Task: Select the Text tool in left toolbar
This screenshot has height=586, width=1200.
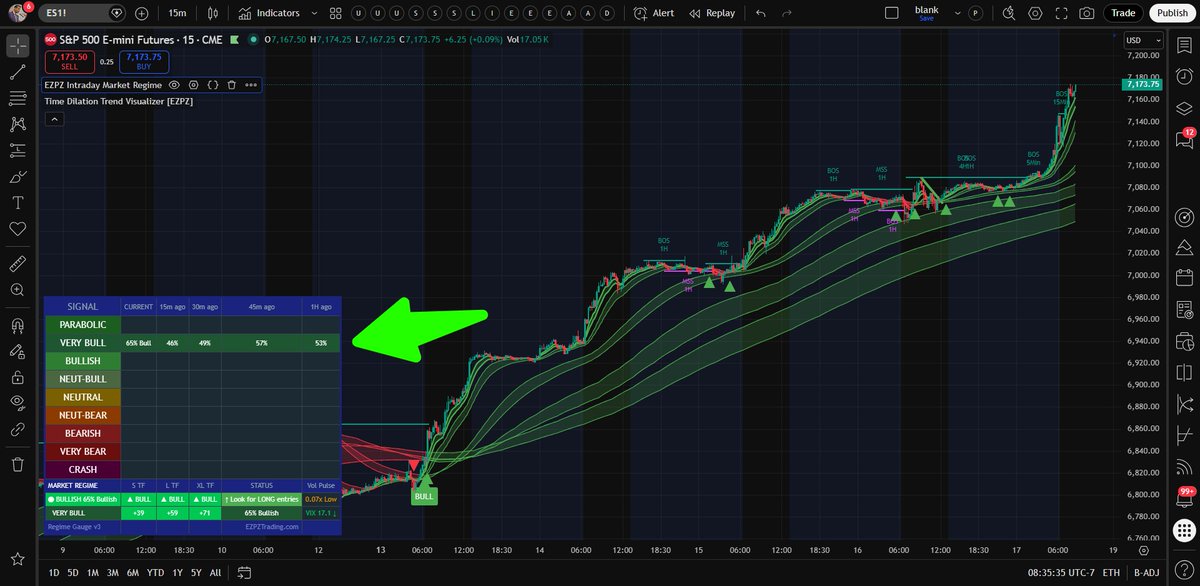Action: click(17, 202)
